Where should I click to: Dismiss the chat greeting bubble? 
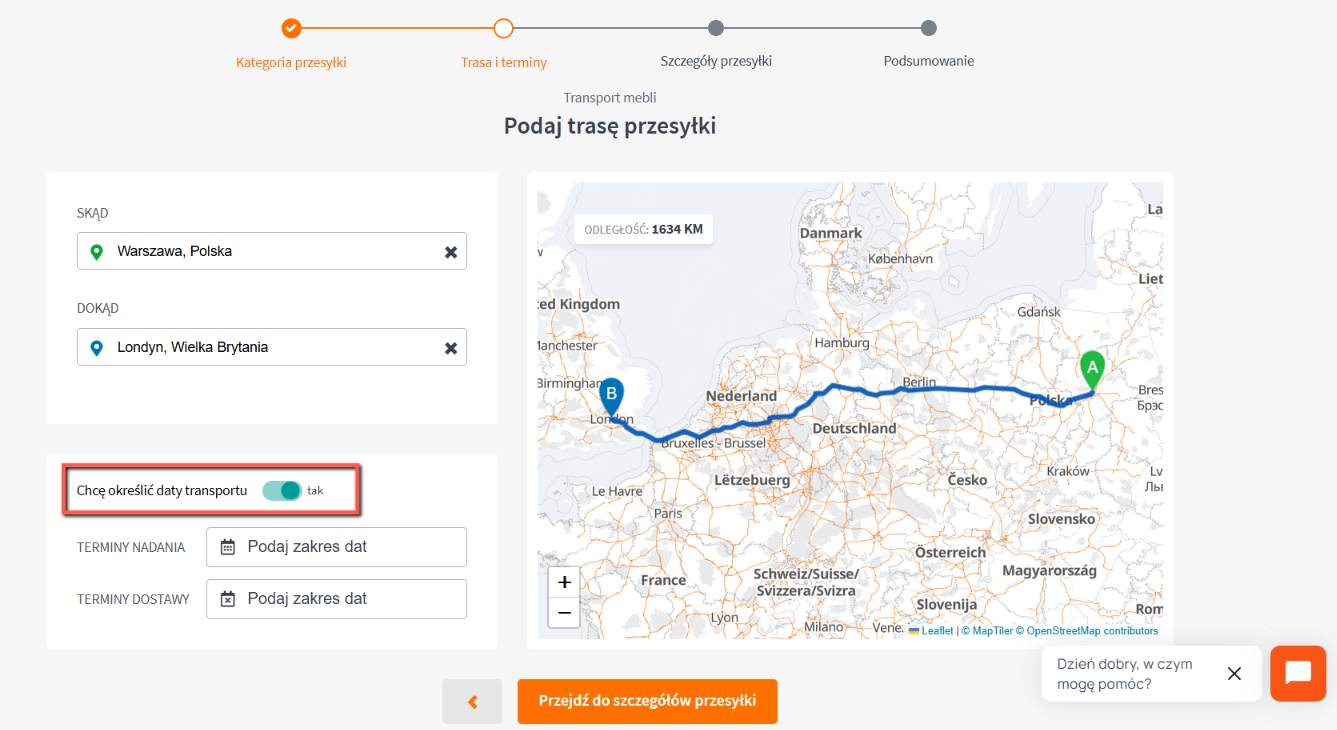(1234, 673)
